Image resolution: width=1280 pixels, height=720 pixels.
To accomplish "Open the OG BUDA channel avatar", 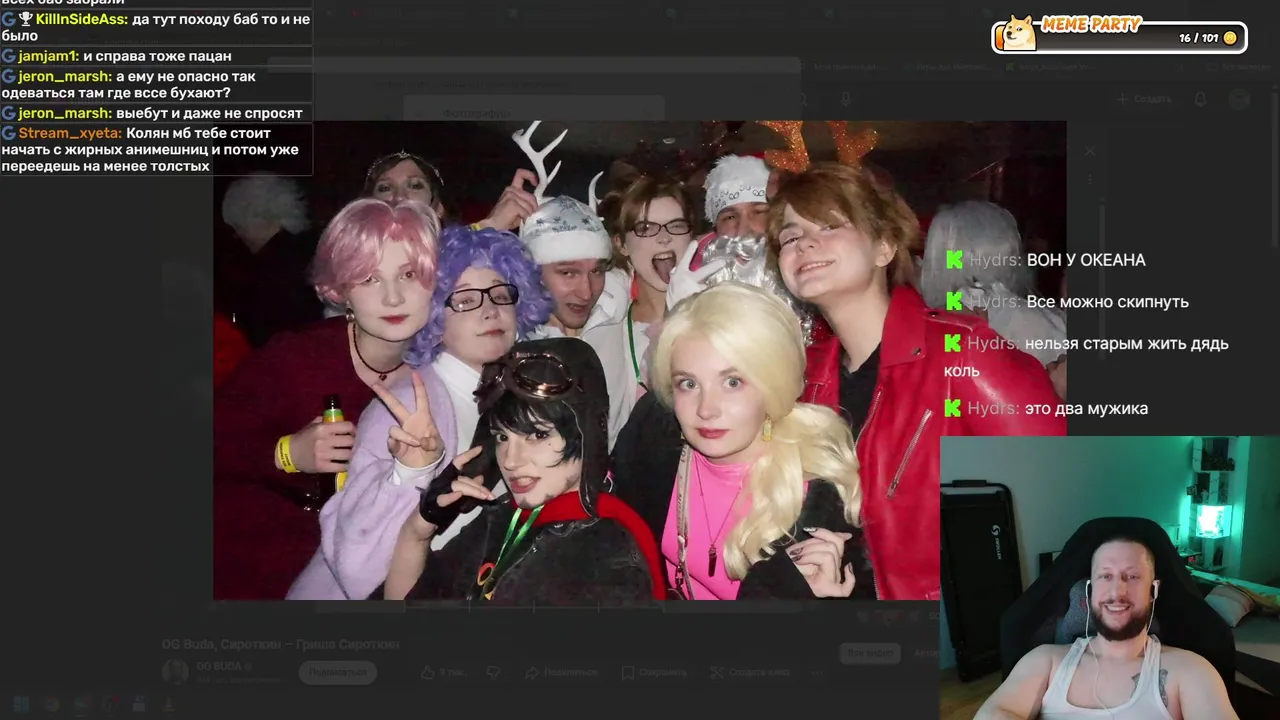I will click(175, 672).
